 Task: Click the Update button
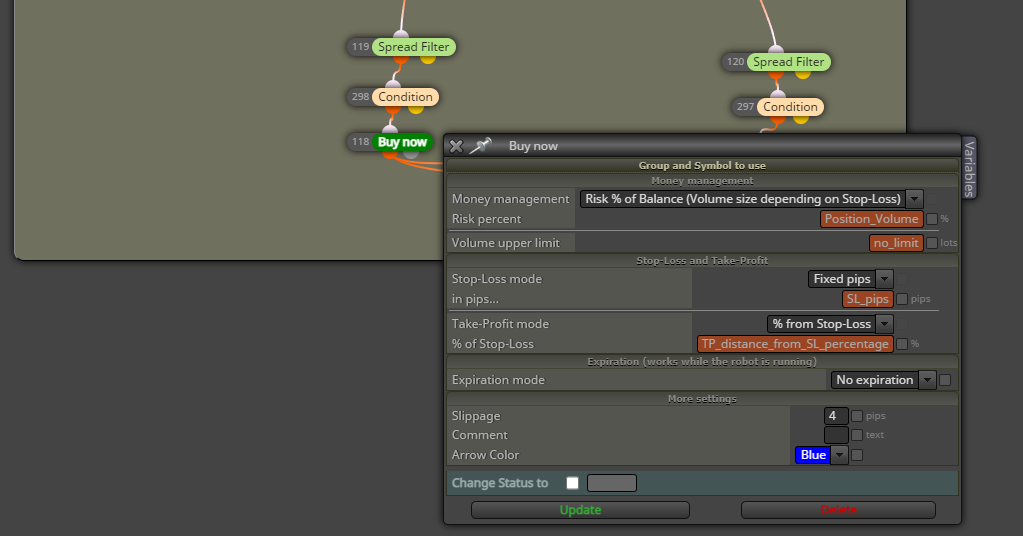tap(580, 510)
